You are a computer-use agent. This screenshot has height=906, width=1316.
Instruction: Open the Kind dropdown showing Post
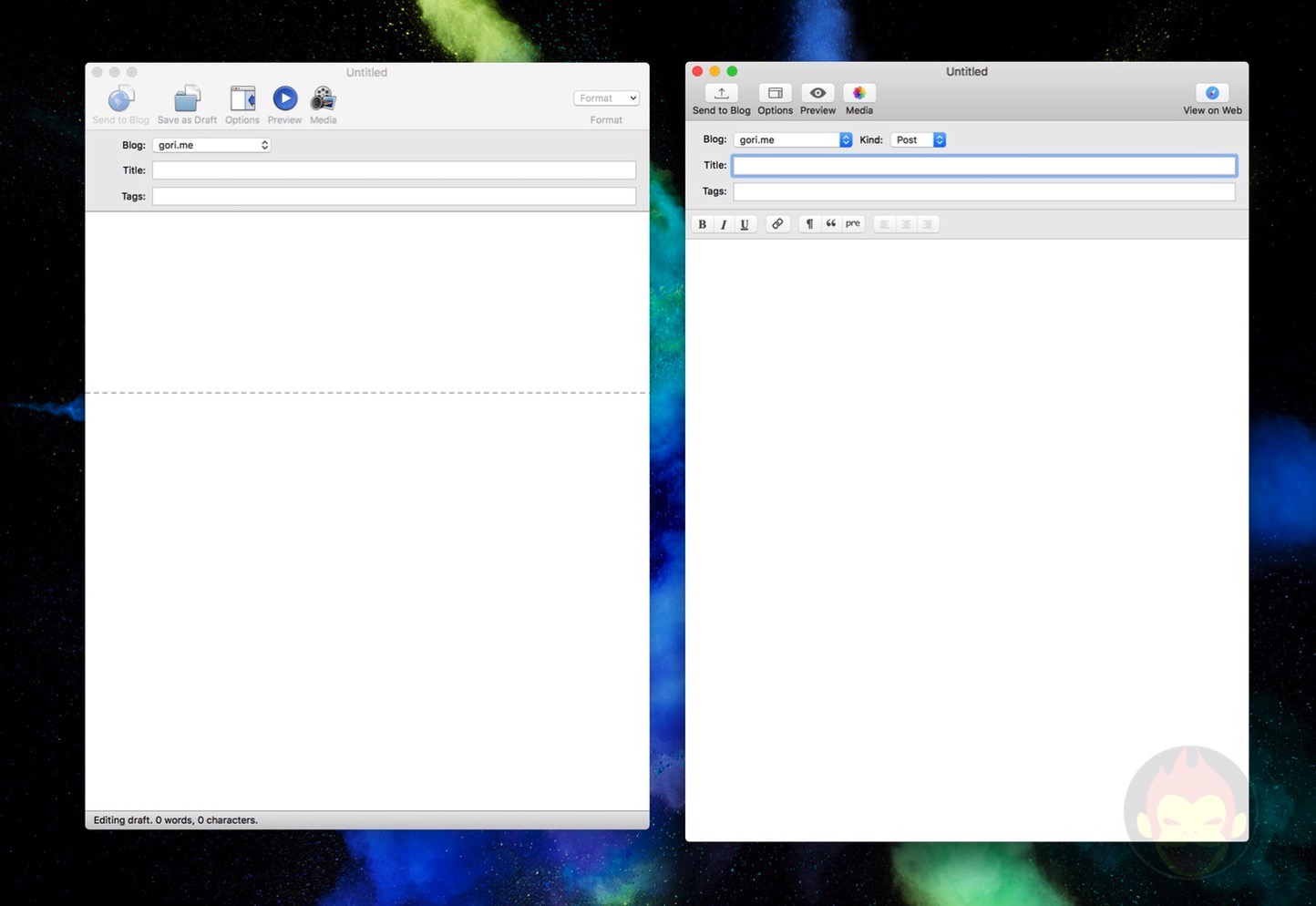tap(918, 140)
